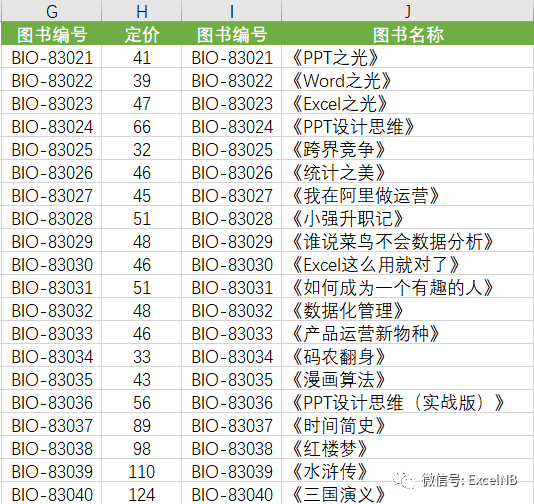Select BIO-83023 in column I
Screen dimensions: 534x504
[x=232, y=103]
